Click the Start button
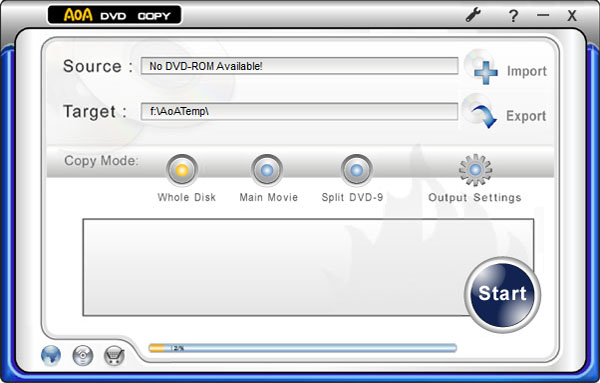The height and width of the screenshot is (383, 600). (502, 294)
